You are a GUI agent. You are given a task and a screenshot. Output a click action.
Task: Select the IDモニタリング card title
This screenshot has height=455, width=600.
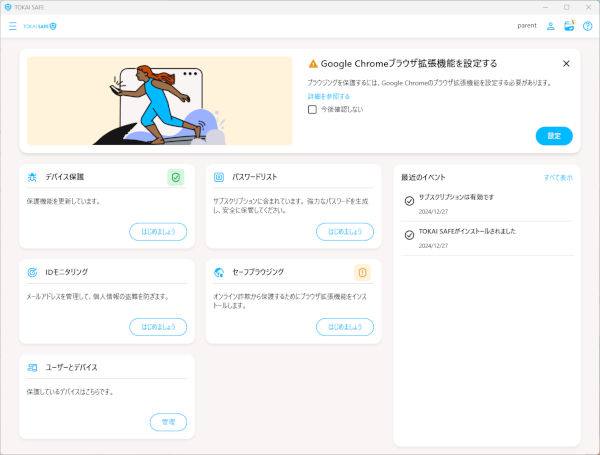[67, 272]
